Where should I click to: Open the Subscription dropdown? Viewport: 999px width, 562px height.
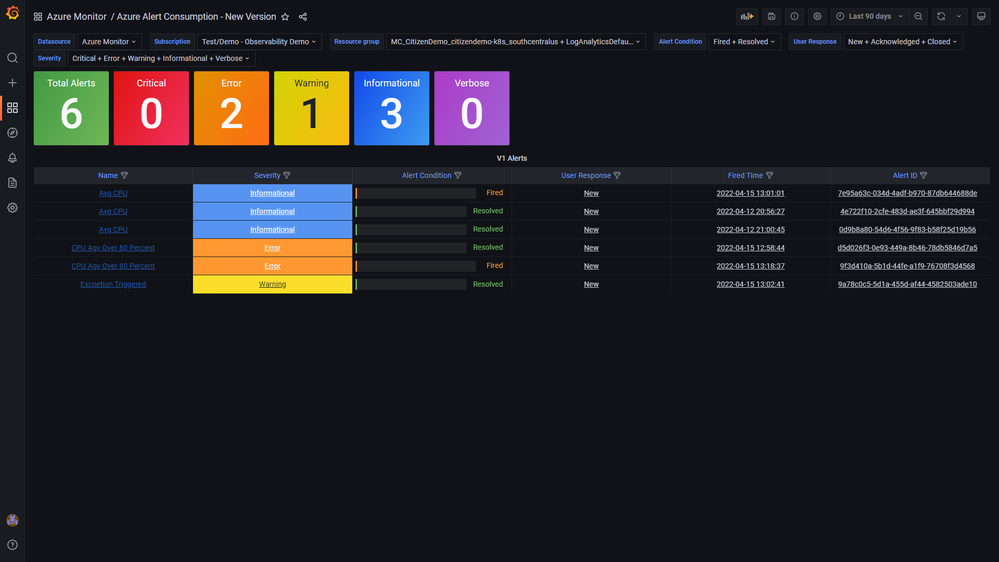tap(259, 41)
